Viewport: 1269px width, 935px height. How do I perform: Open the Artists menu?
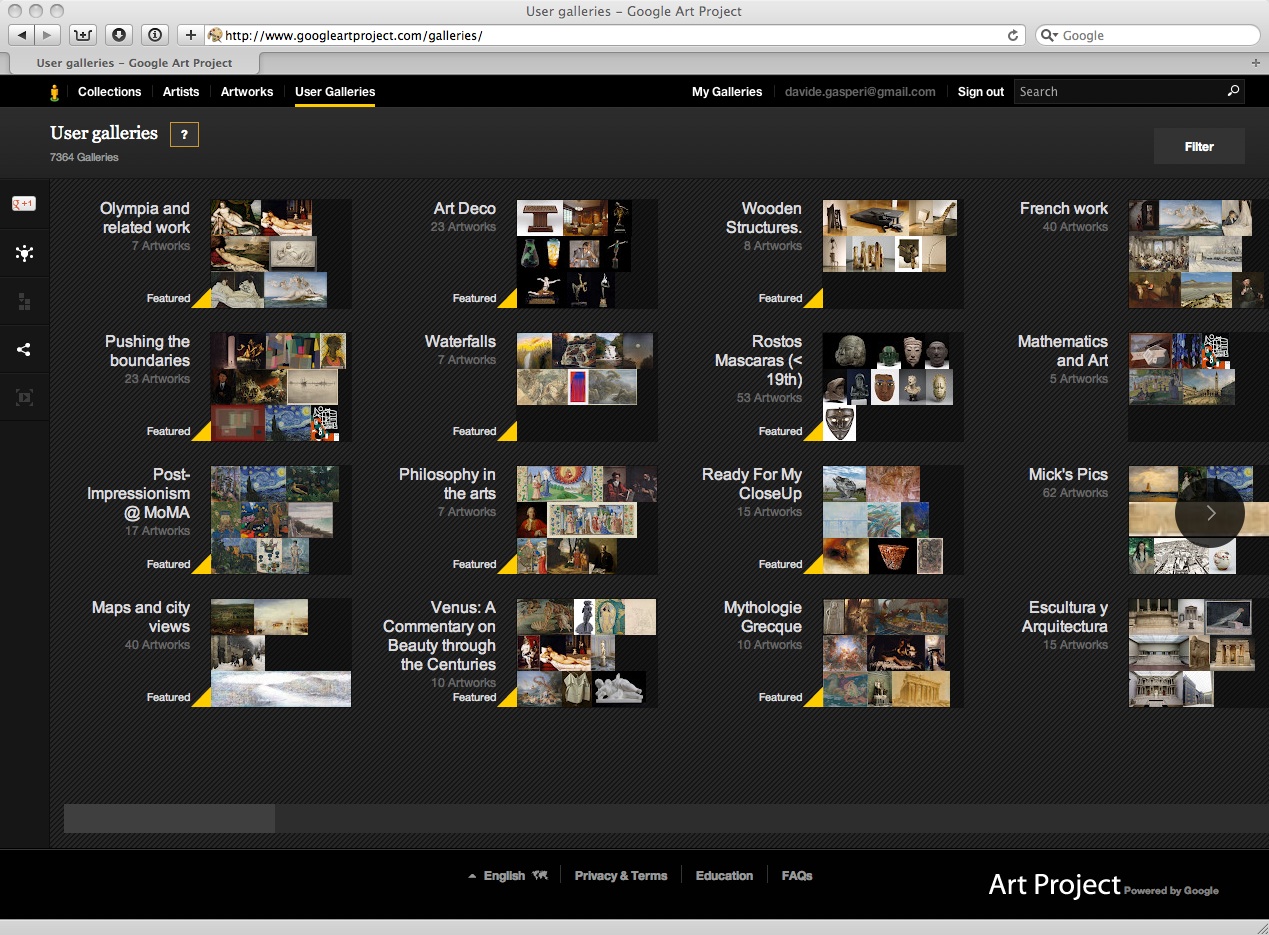(181, 91)
